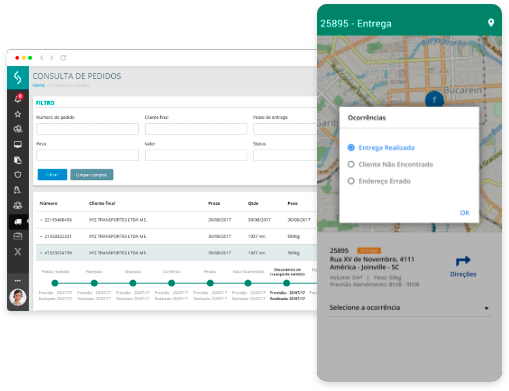Click Conferido timeline dot
This screenshot has width=509, height=391.
coord(171,283)
